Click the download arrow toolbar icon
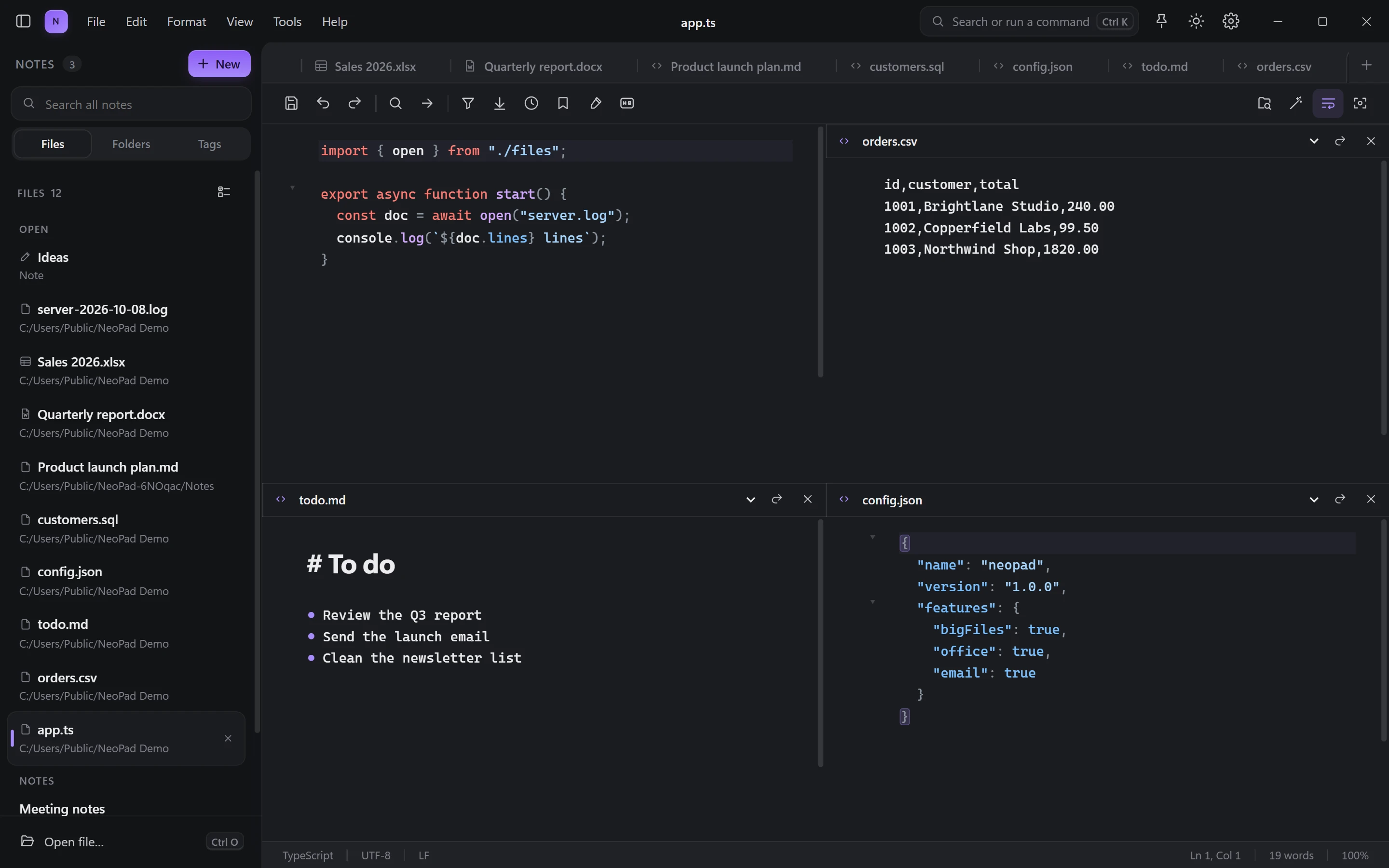This screenshot has width=1389, height=868. (499, 103)
